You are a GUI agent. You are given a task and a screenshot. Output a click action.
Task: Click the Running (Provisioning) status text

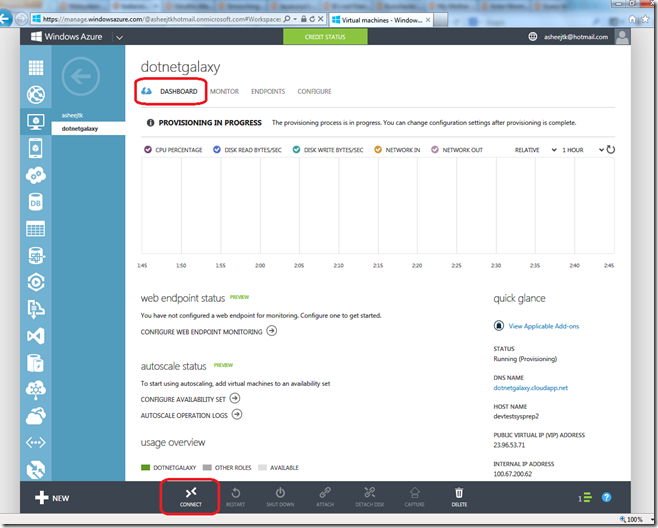(x=525, y=359)
